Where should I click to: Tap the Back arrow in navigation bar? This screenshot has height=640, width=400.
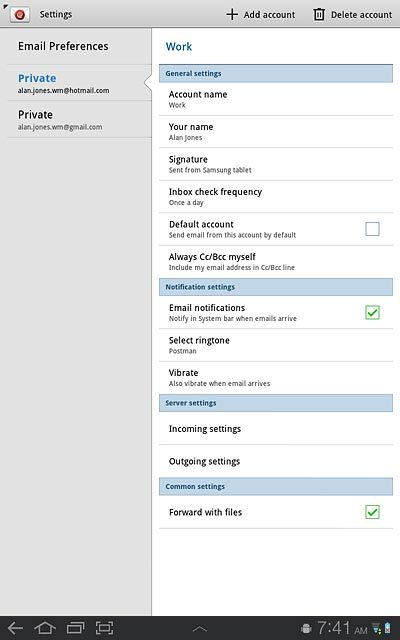point(16,628)
